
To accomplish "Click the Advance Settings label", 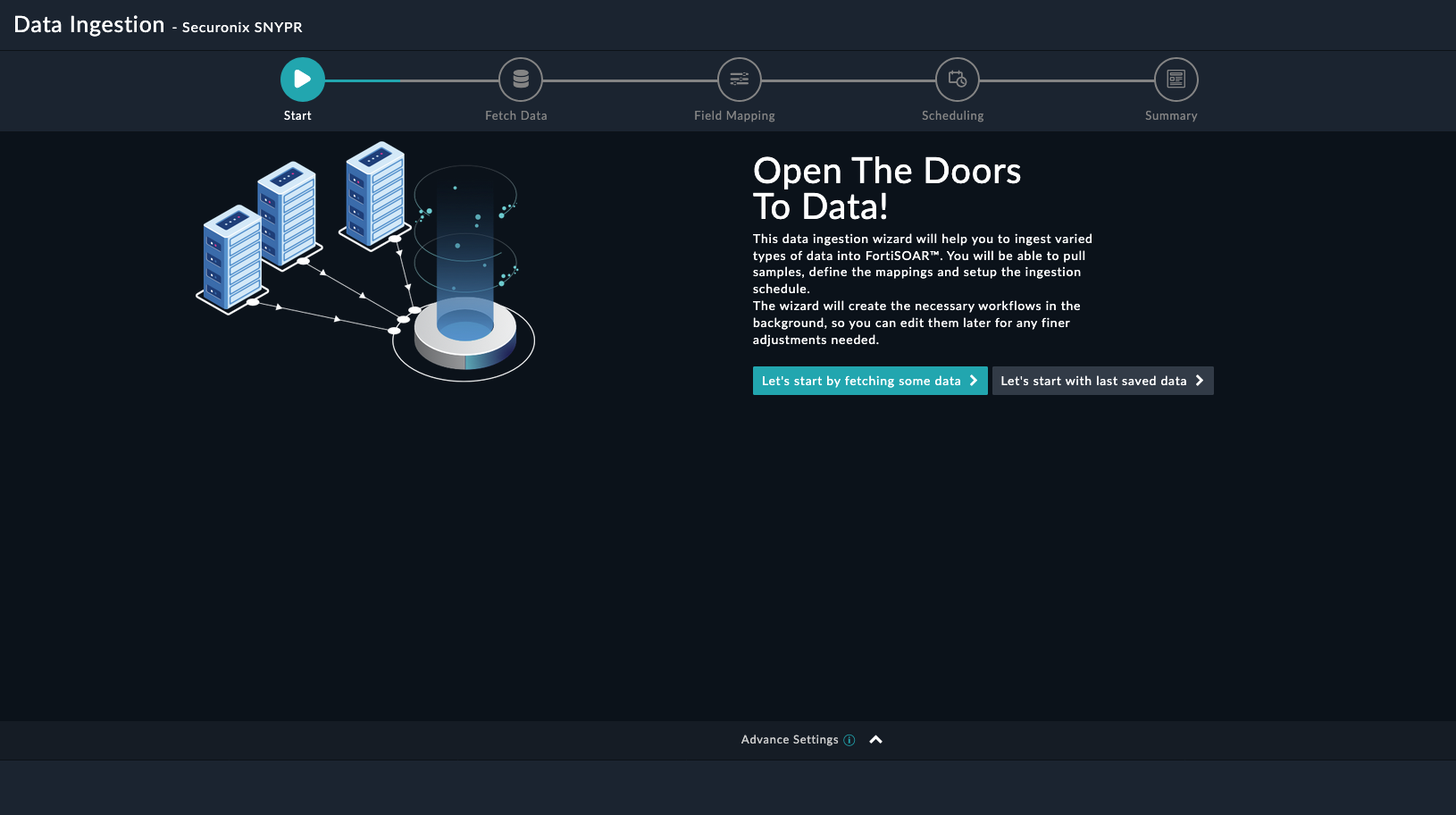I will tap(789, 740).
